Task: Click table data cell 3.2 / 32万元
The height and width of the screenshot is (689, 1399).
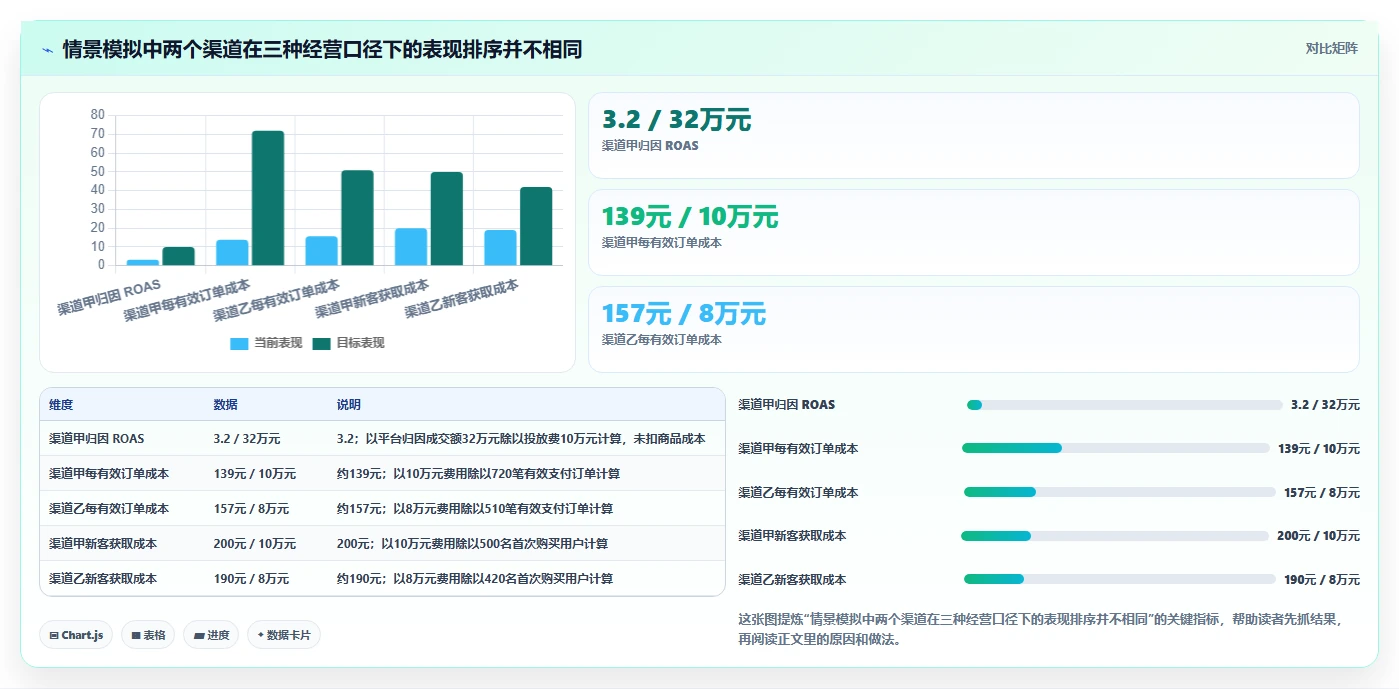Action: click(x=247, y=438)
